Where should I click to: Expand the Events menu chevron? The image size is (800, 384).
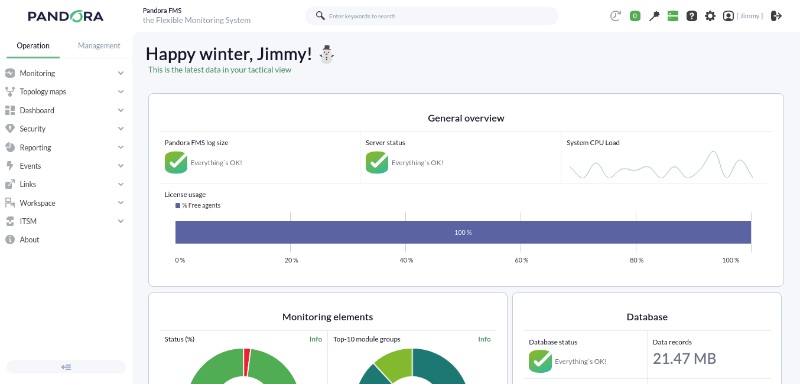(x=121, y=166)
